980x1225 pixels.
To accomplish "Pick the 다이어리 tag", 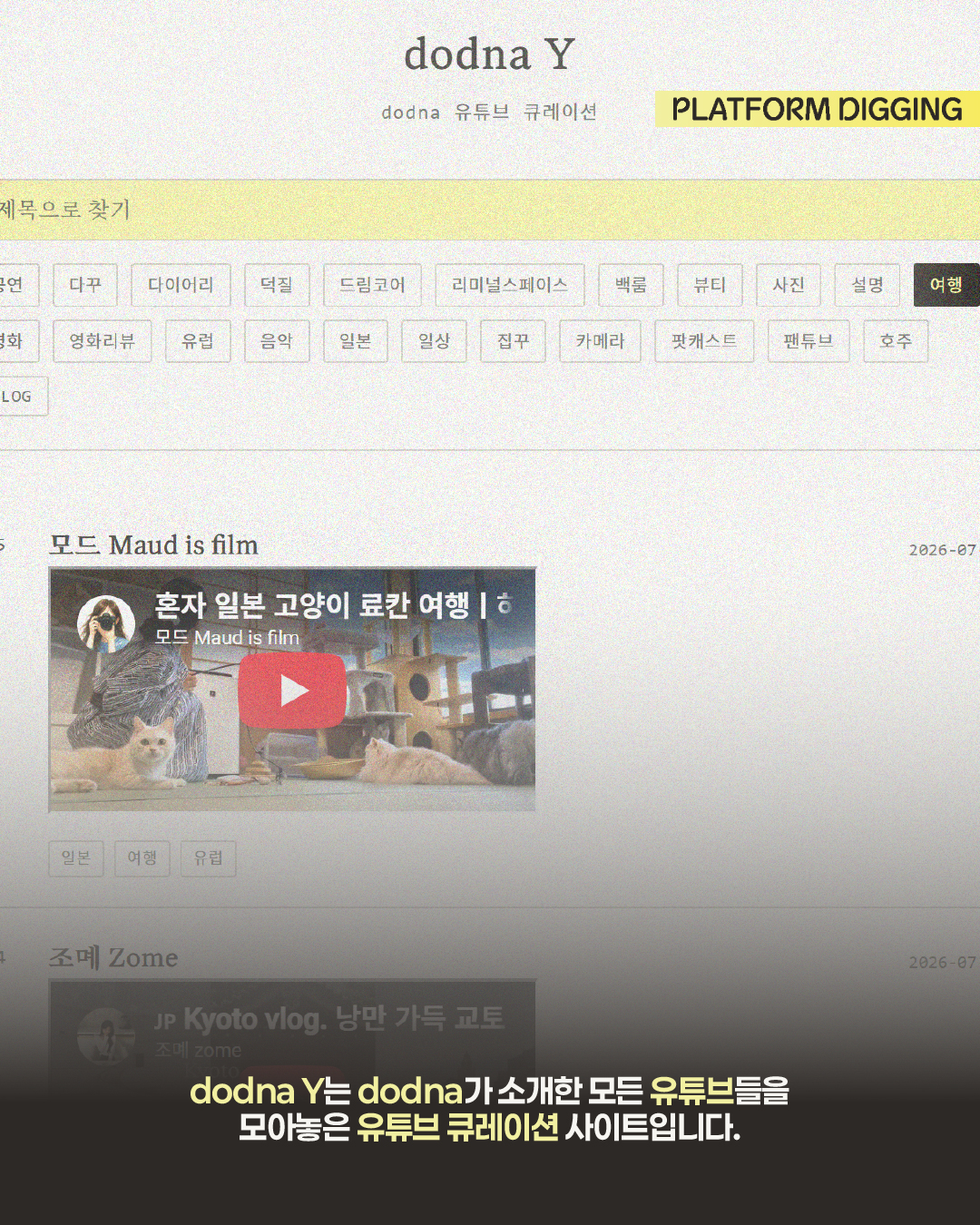I will point(181,285).
